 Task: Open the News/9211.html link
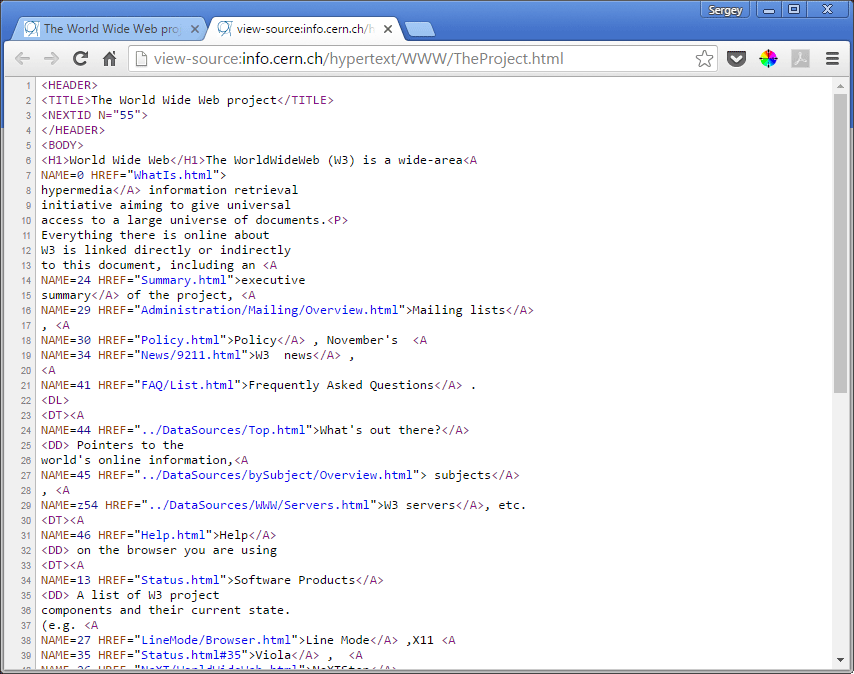tap(191, 355)
